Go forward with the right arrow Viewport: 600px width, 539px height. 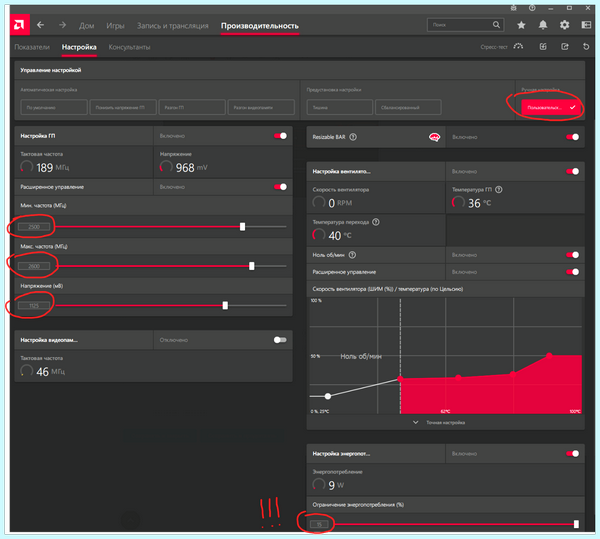tap(62, 25)
